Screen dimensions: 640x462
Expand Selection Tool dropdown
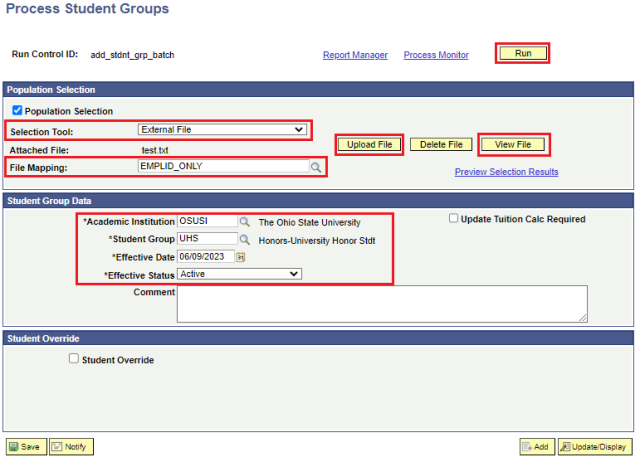[222, 129]
